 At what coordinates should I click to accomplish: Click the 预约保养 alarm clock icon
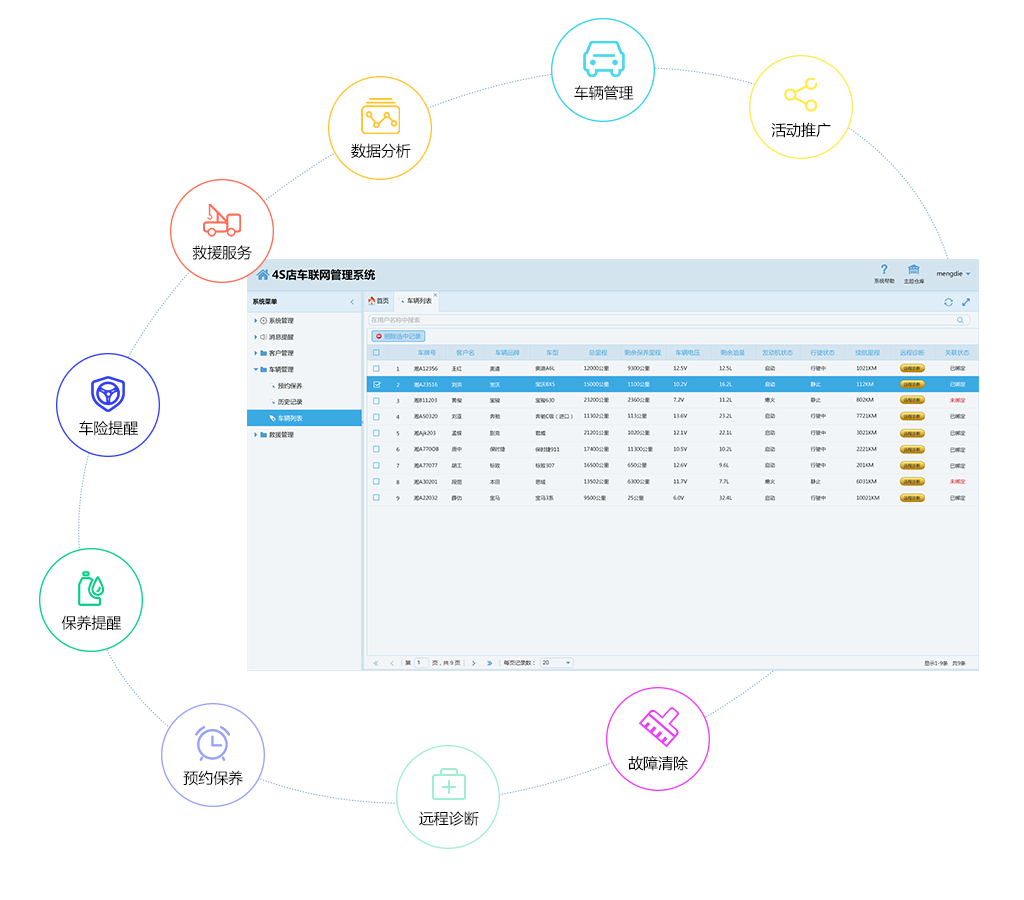tap(212, 743)
